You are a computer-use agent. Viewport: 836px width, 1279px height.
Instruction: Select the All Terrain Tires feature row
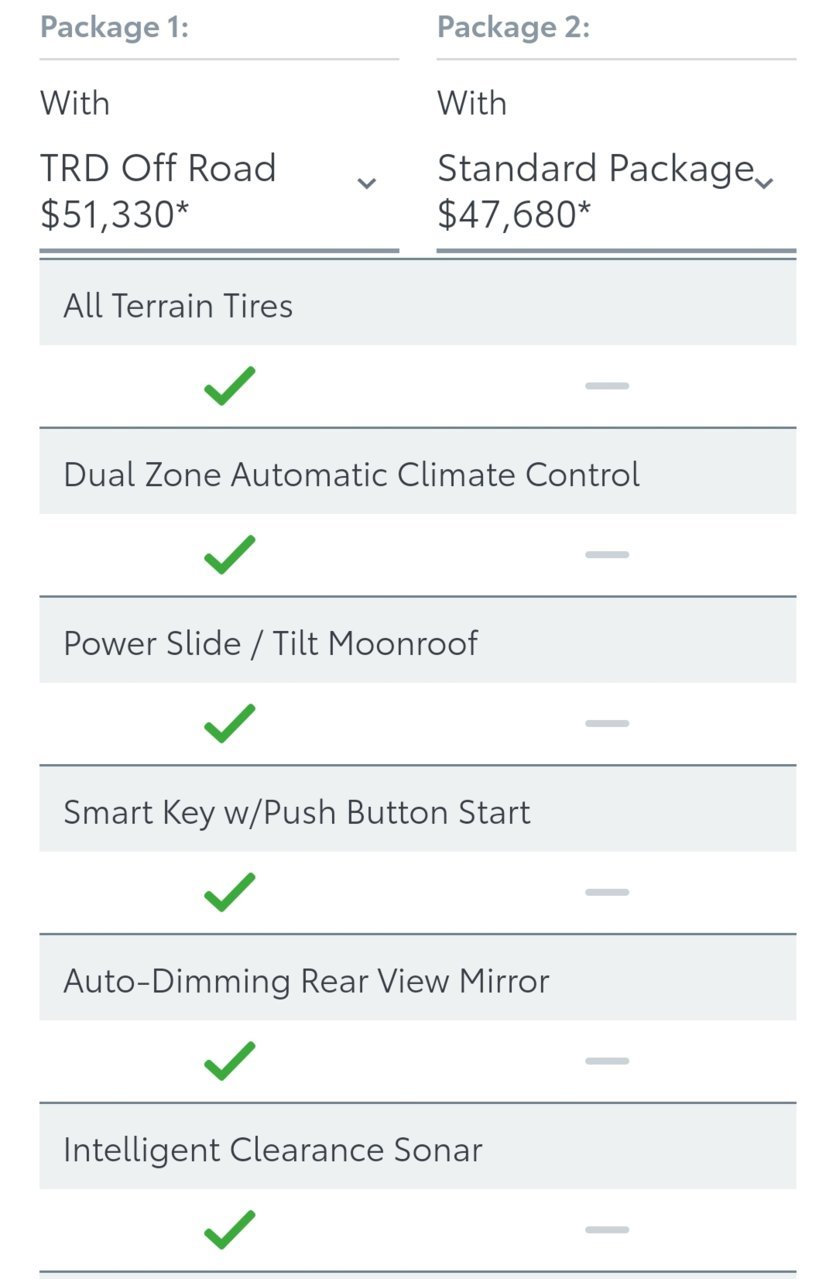click(418, 304)
